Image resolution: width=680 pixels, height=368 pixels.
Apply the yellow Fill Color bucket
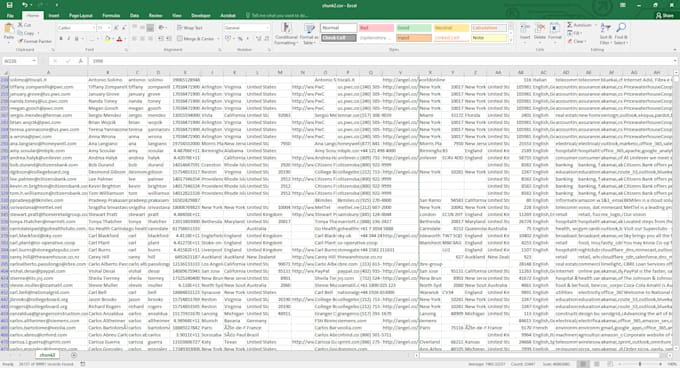(107, 39)
